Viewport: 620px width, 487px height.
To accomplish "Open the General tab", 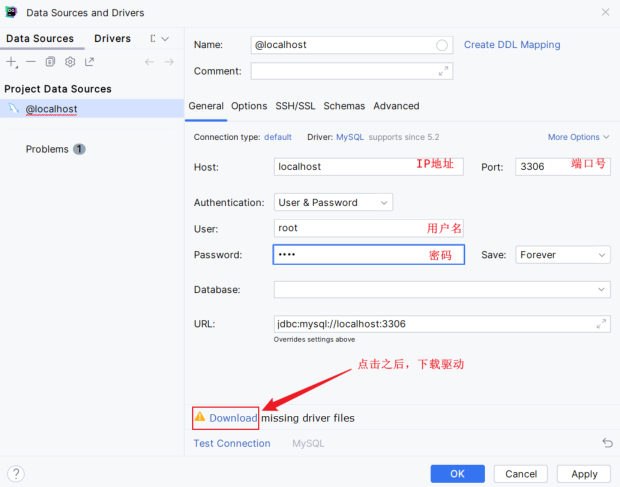I will coord(206,106).
